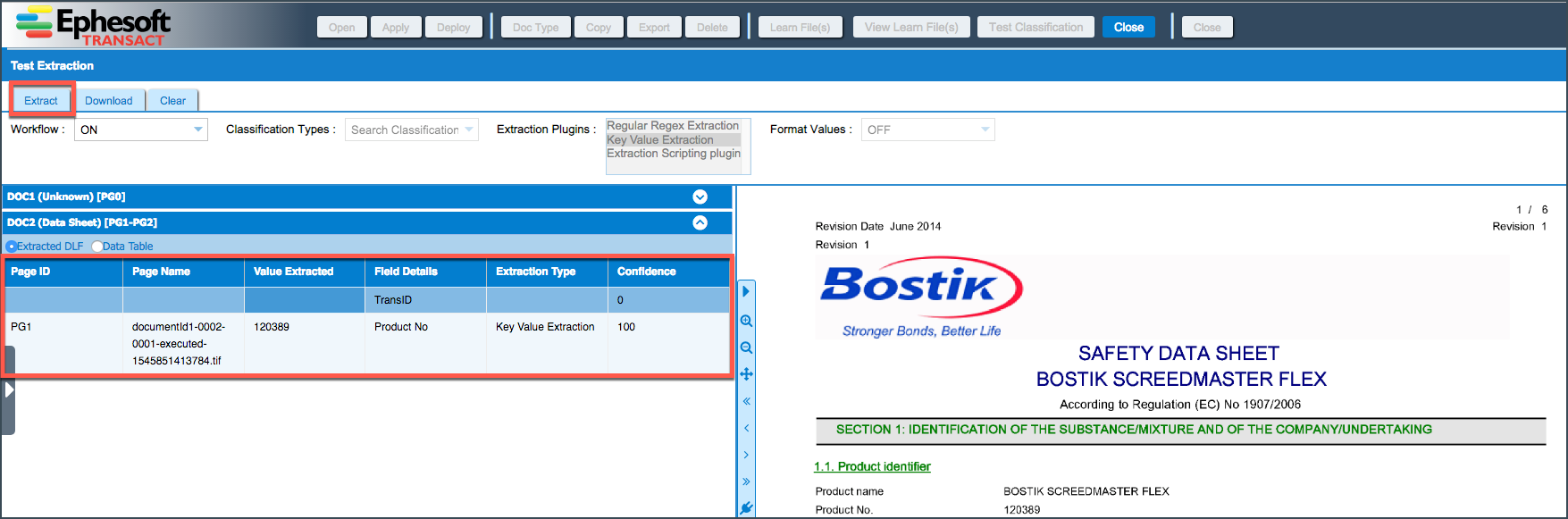The height and width of the screenshot is (519, 1568).
Task: Select the Data Table radio option
Action: (x=96, y=247)
